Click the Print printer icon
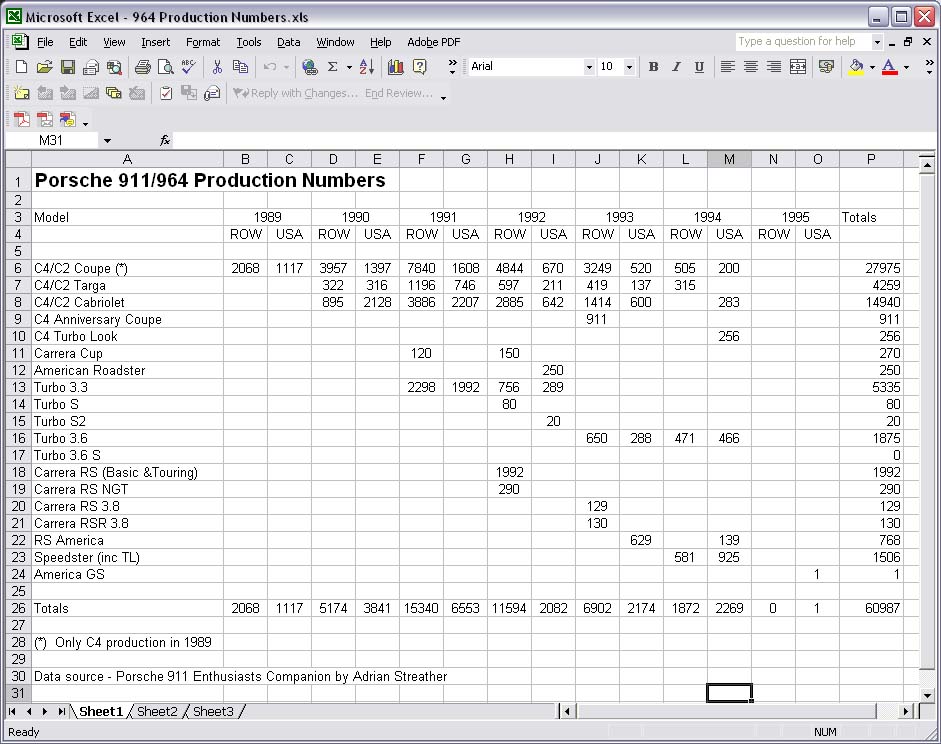The height and width of the screenshot is (744, 941). pos(142,67)
